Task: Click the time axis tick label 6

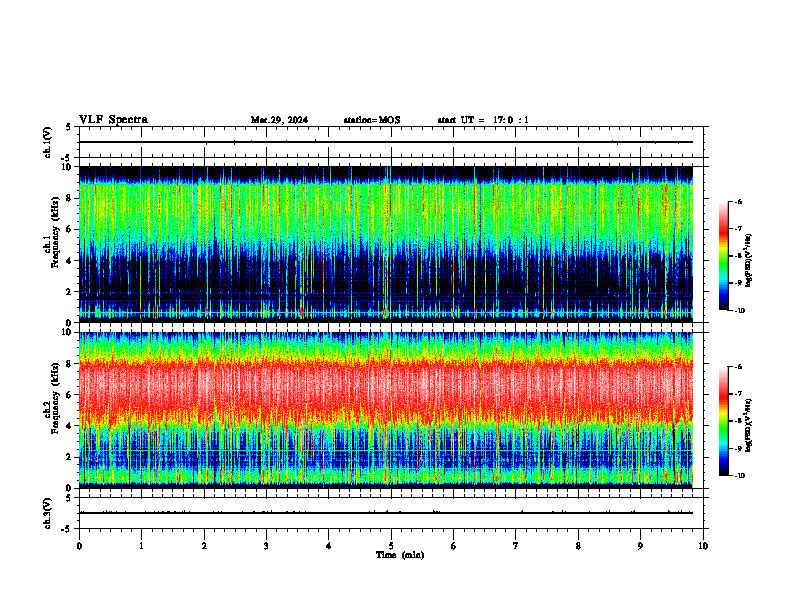Action: (454, 546)
